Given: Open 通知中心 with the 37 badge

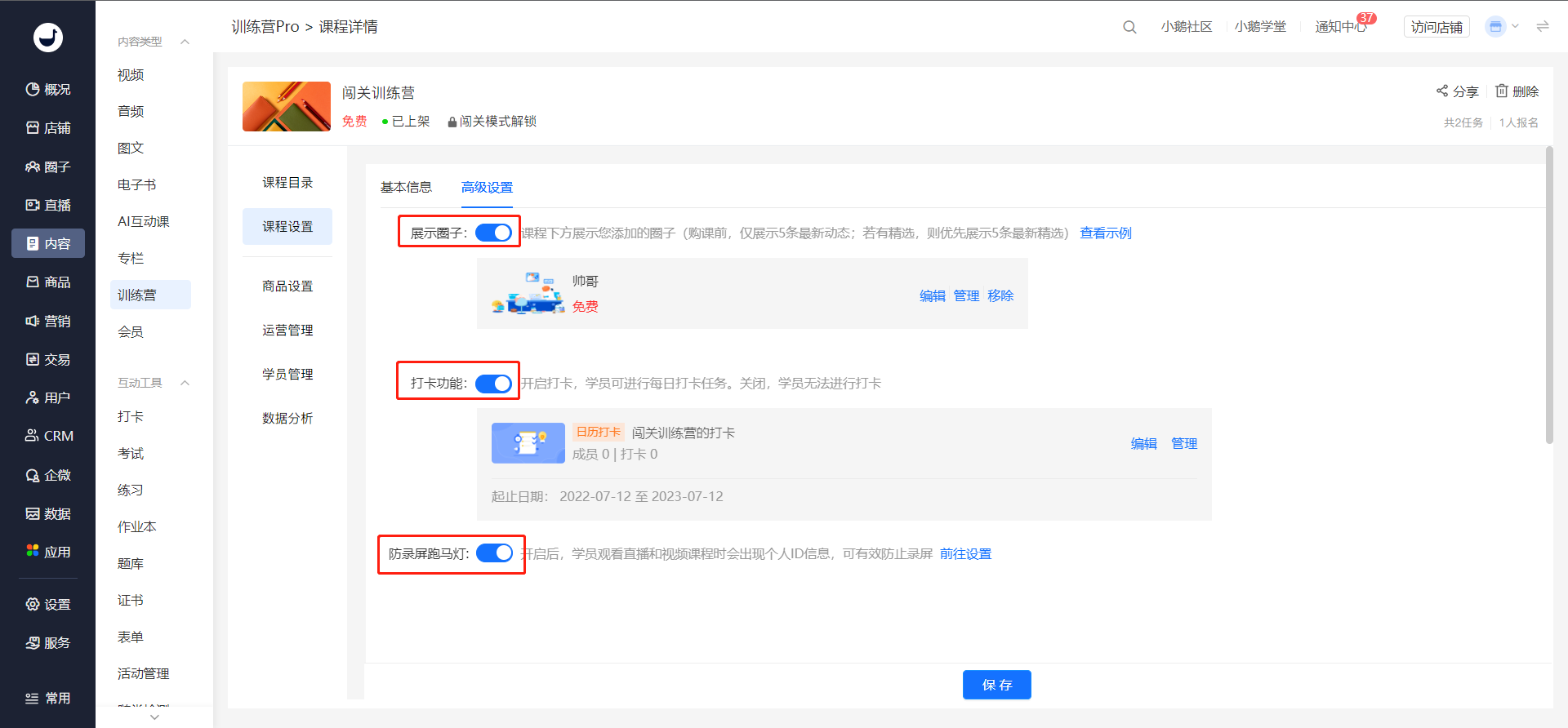Looking at the screenshot, I should click(1340, 27).
